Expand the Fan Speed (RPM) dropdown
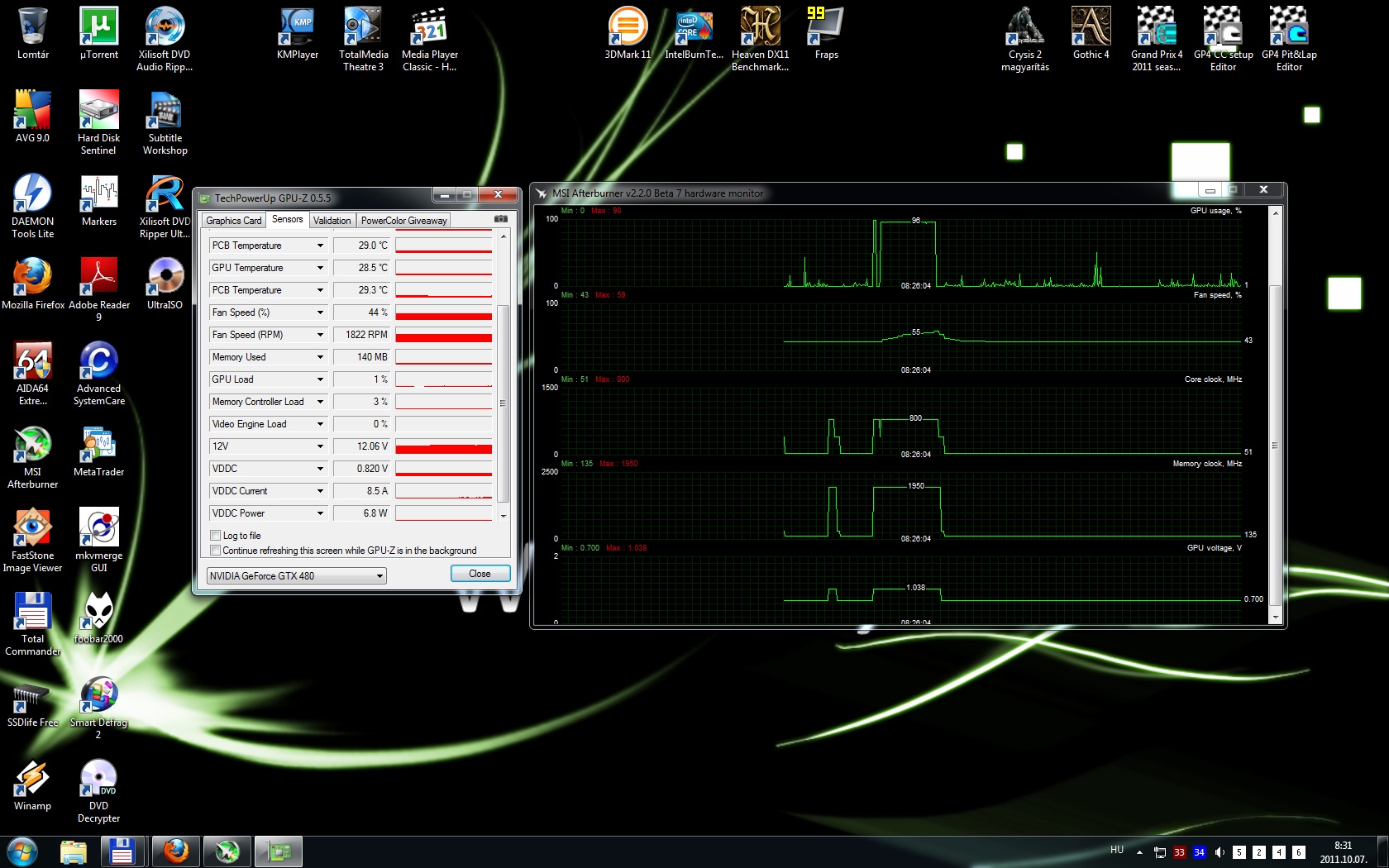 point(321,335)
